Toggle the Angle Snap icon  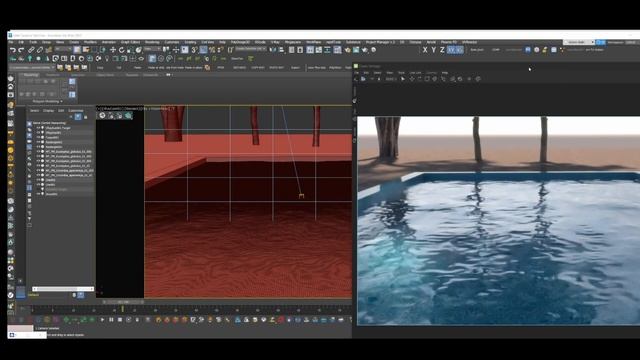coord(203,50)
